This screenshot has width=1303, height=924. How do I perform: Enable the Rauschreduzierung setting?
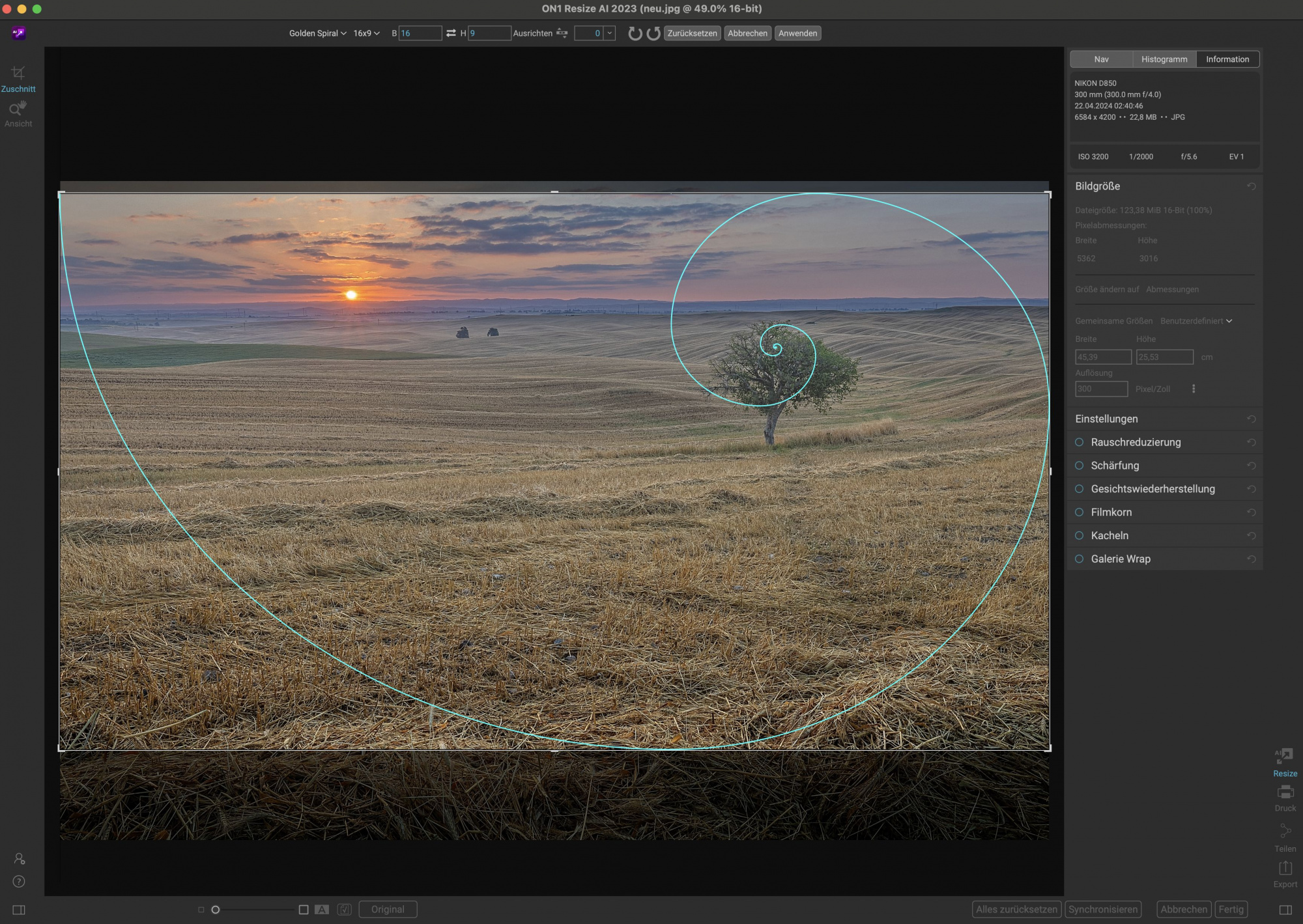pyautogui.click(x=1079, y=442)
